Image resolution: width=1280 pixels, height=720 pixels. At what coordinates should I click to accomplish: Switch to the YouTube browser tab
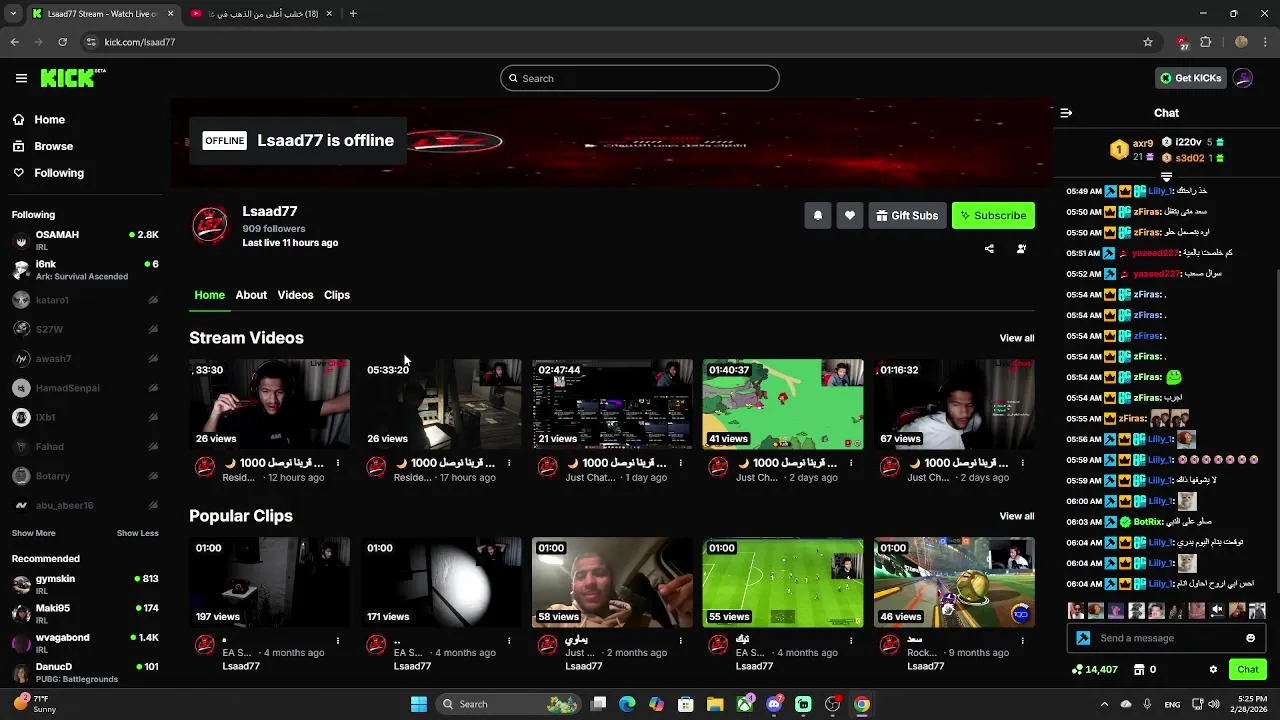262,14
